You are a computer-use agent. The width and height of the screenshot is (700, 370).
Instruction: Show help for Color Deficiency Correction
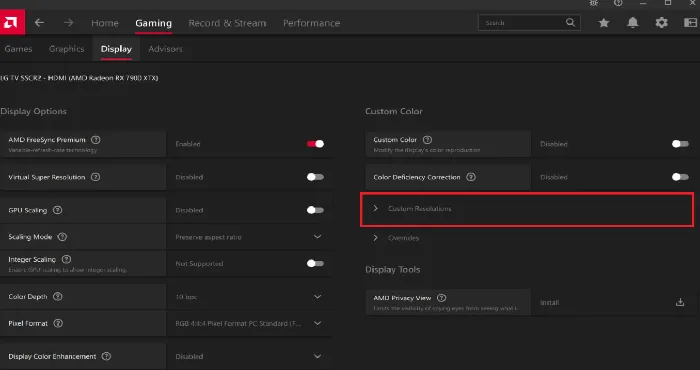click(x=471, y=177)
